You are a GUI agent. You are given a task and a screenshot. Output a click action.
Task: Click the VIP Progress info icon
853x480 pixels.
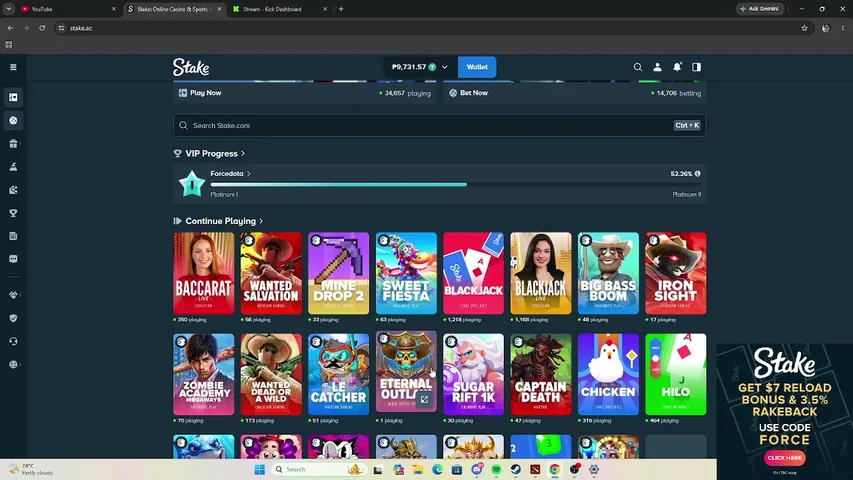tap(697, 174)
